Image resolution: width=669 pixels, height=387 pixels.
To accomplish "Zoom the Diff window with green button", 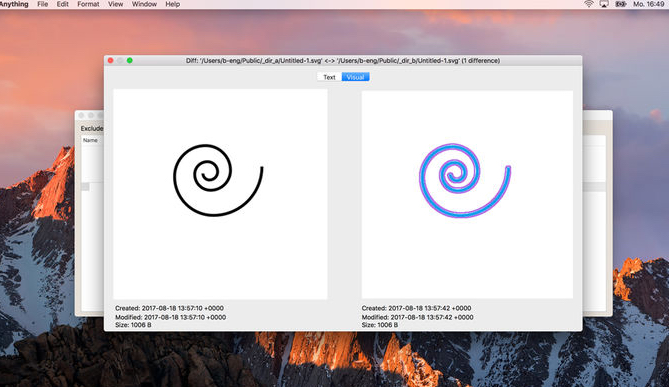I will click(130, 61).
